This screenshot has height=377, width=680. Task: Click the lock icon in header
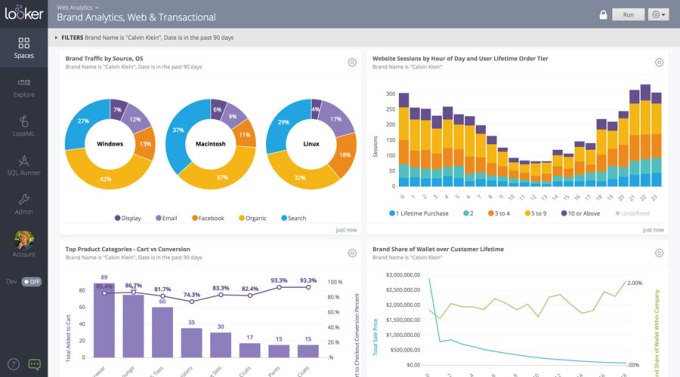click(603, 14)
